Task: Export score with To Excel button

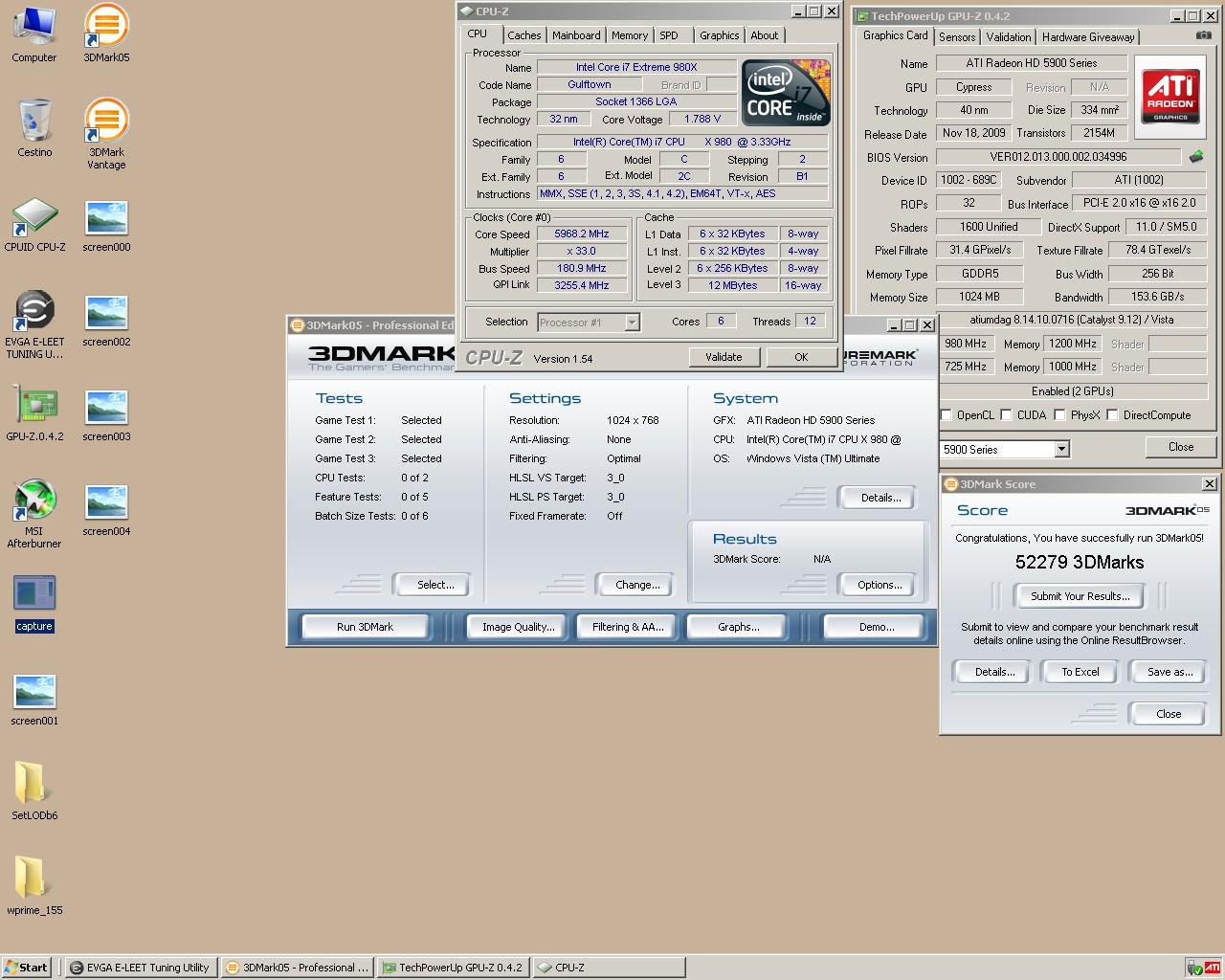Action: [x=1080, y=672]
